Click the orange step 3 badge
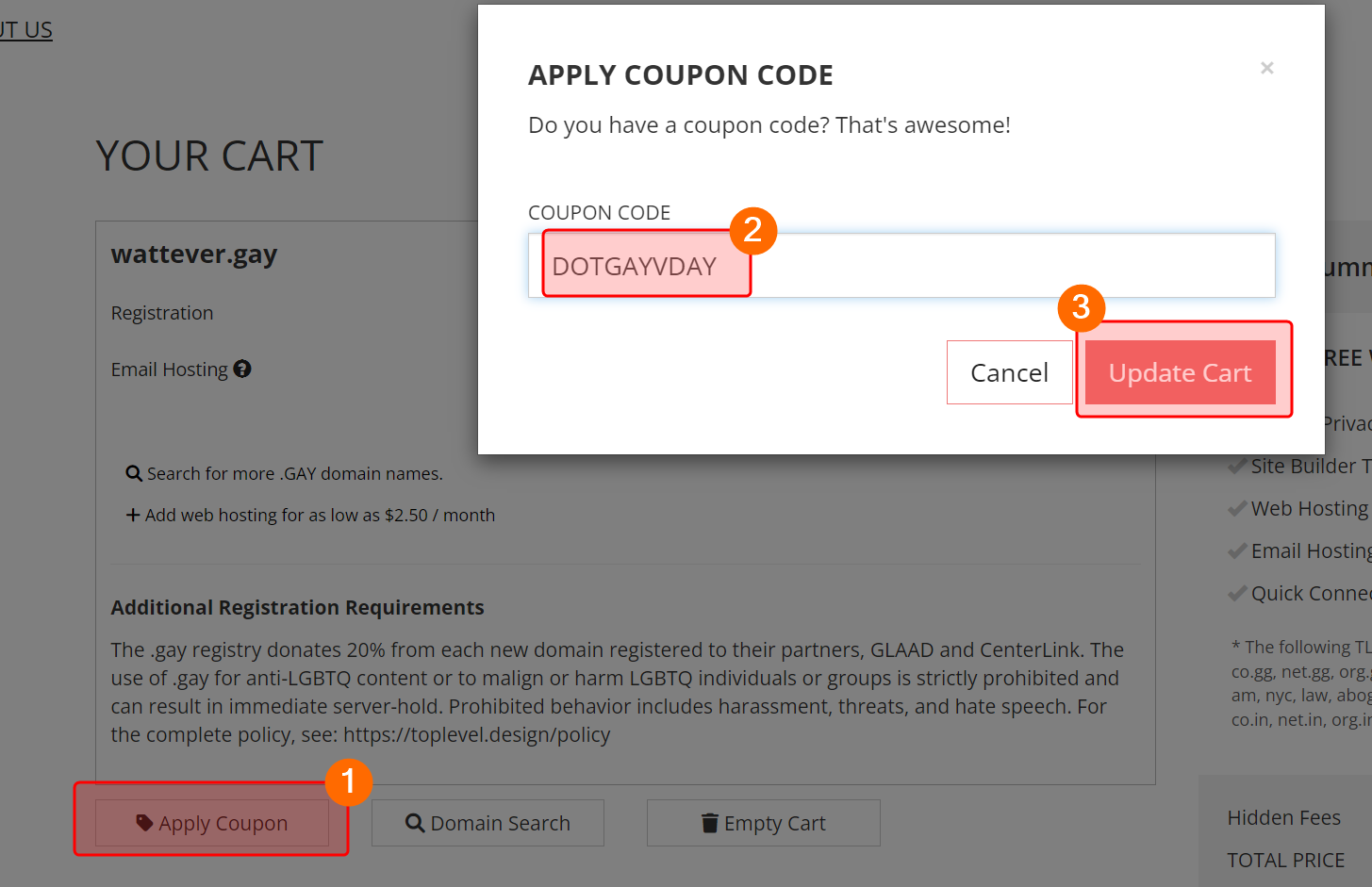This screenshot has height=887, width=1372. click(1082, 307)
